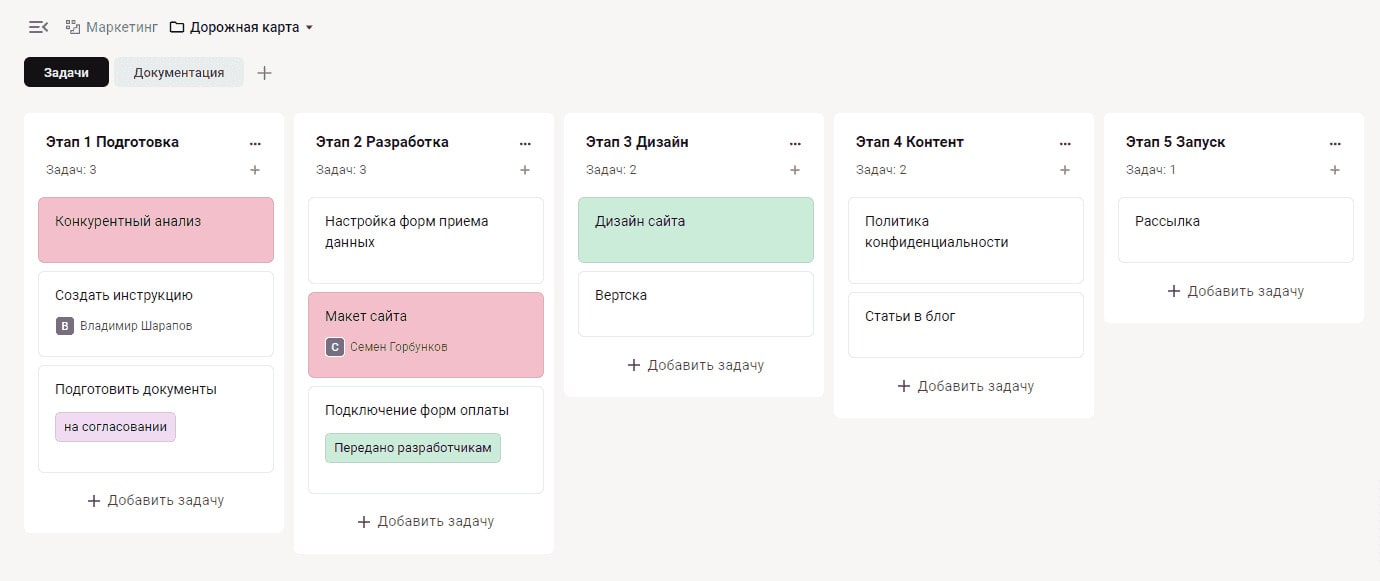This screenshot has width=1380, height=581.
Task: Click plus icon in Этап 1 Подготовка header
Action: [255, 170]
